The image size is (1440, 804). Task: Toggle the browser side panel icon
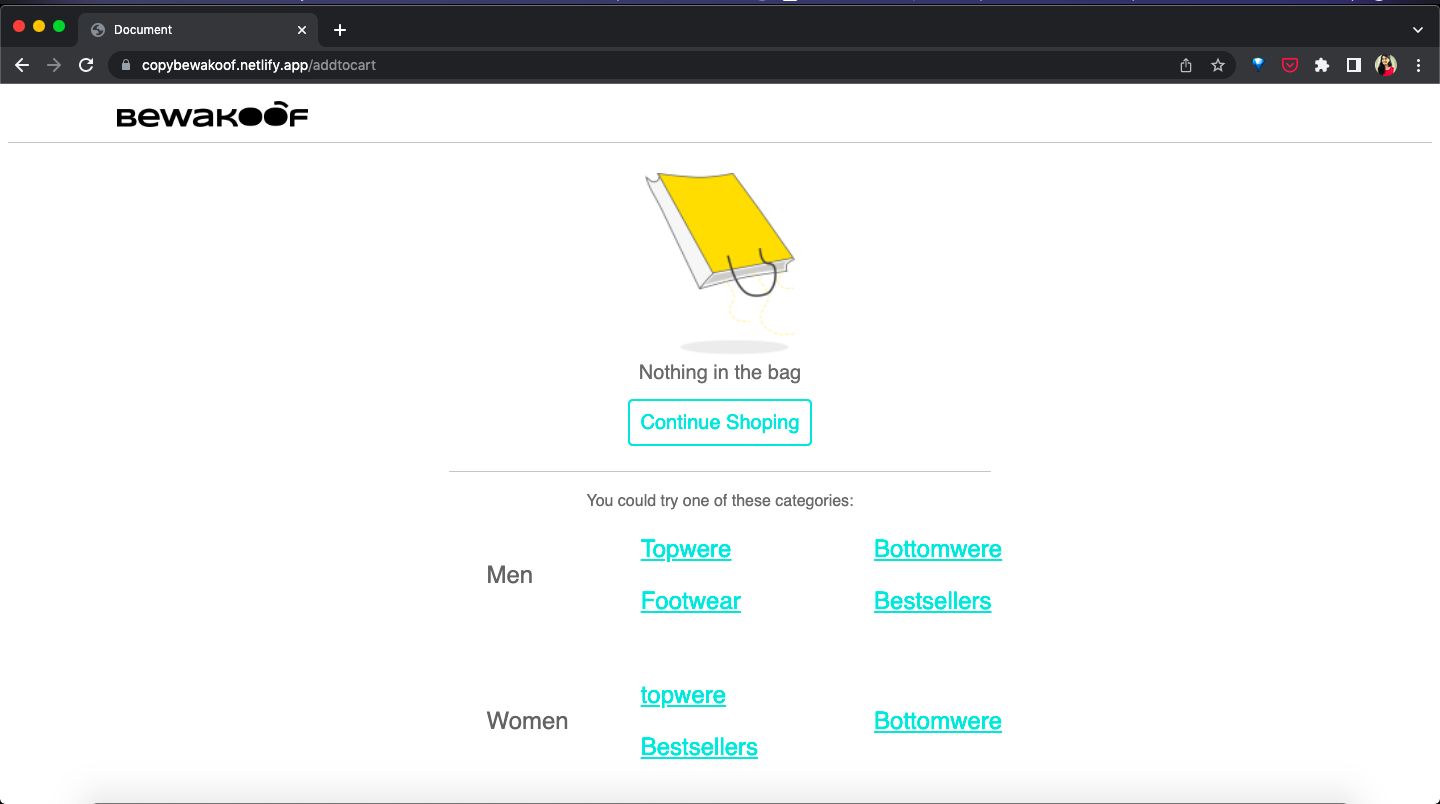tap(1353, 65)
